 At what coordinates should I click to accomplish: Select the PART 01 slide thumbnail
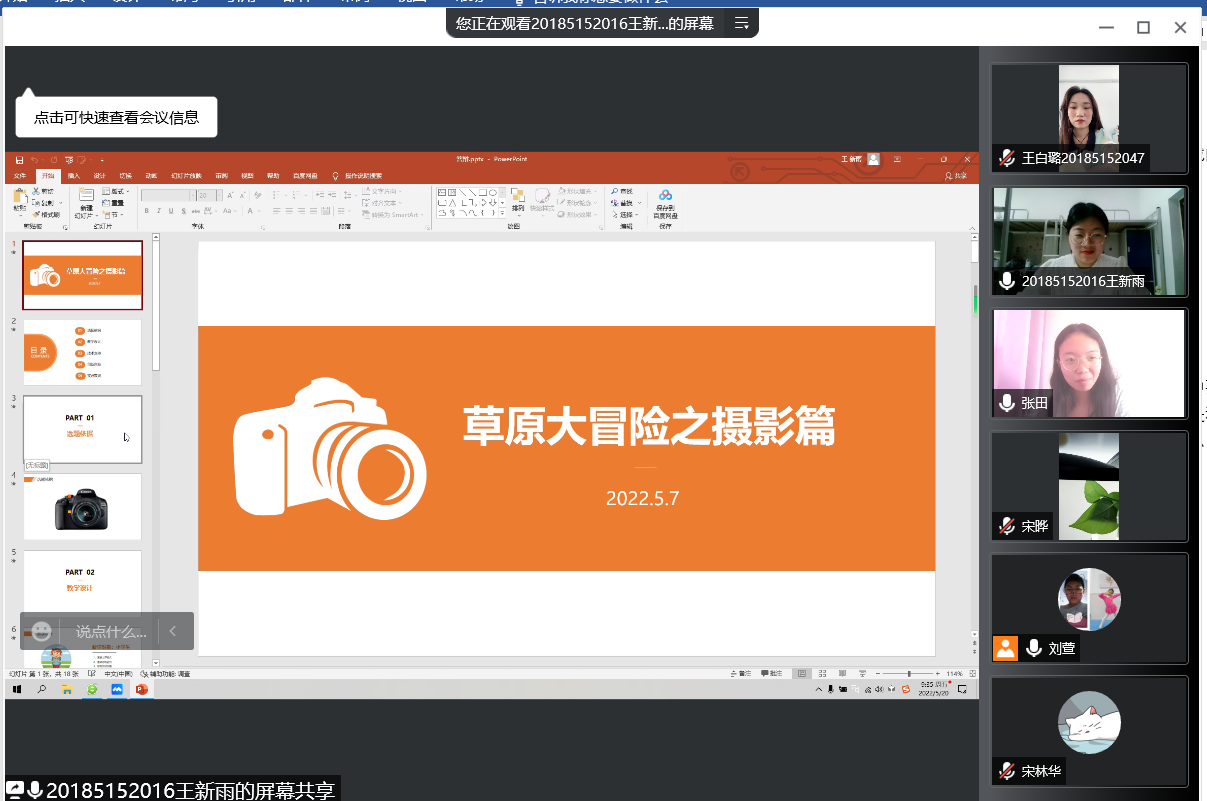tap(83, 429)
